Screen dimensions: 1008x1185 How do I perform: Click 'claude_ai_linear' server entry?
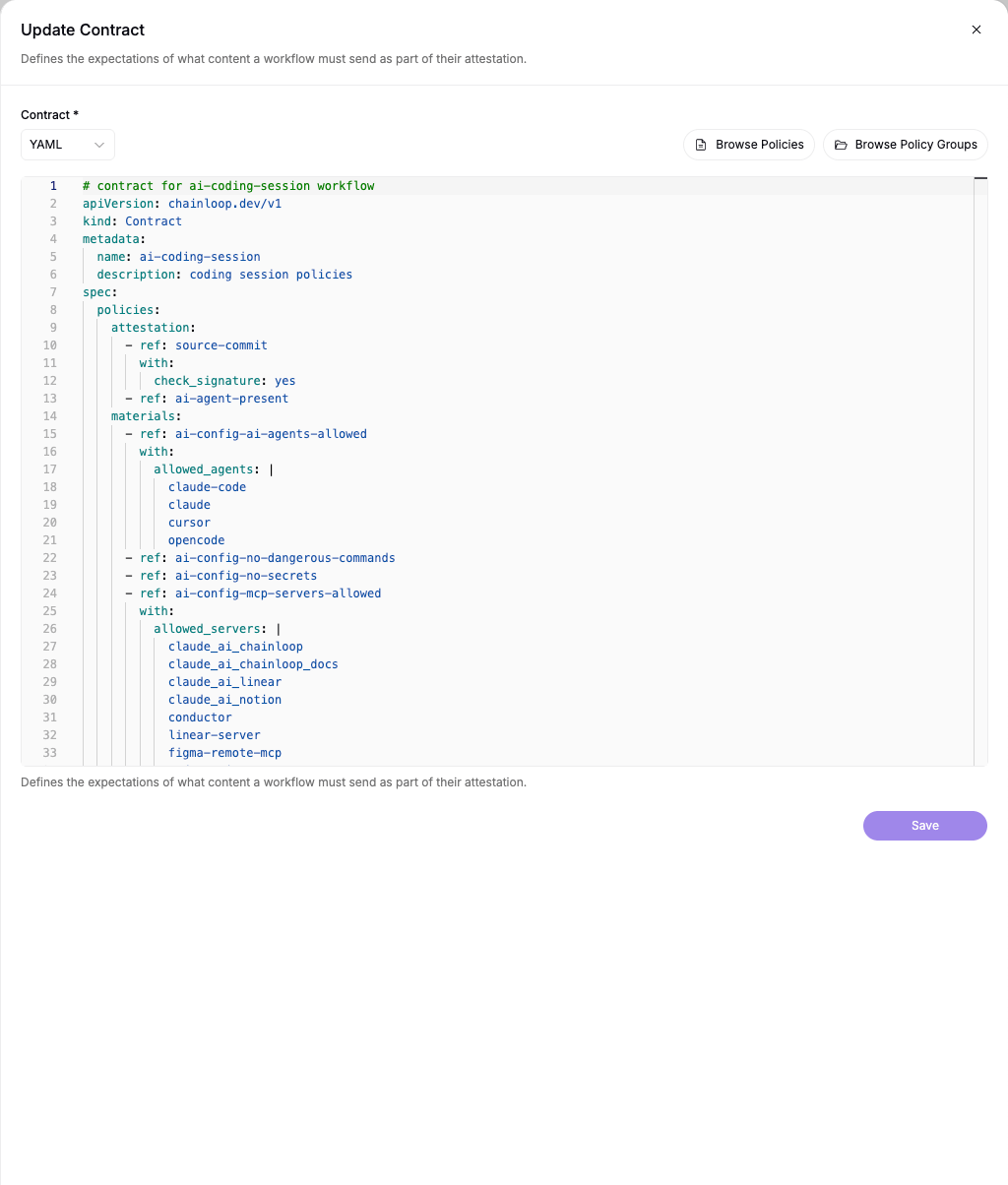coord(224,682)
